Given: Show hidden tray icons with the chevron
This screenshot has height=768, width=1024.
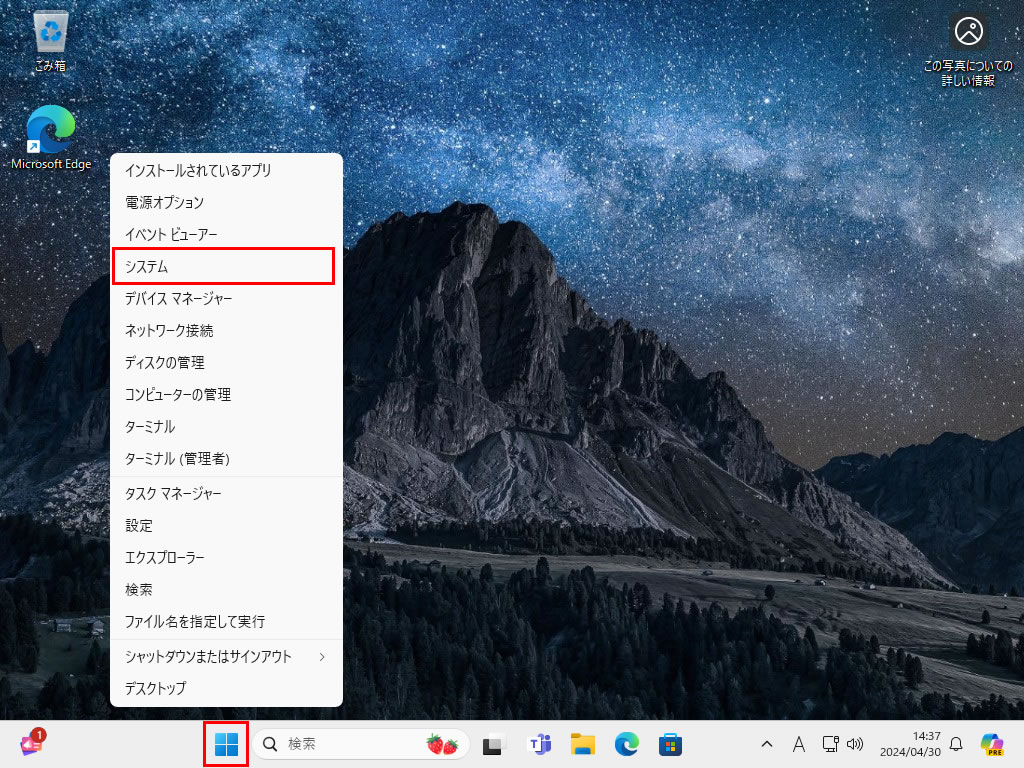Looking at the screenshot, I should point(766,744).
